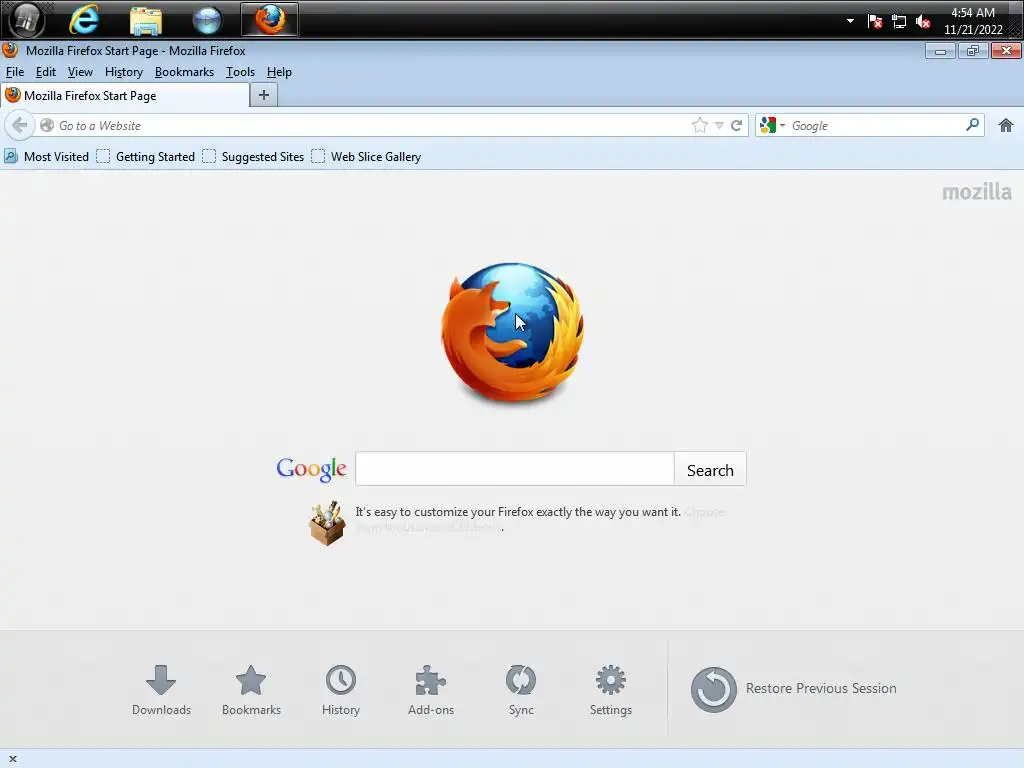Image resolution: width=1024 pixels, height=768 pixels.
Task: Click the muted volume tray icon
Action: 923,21
